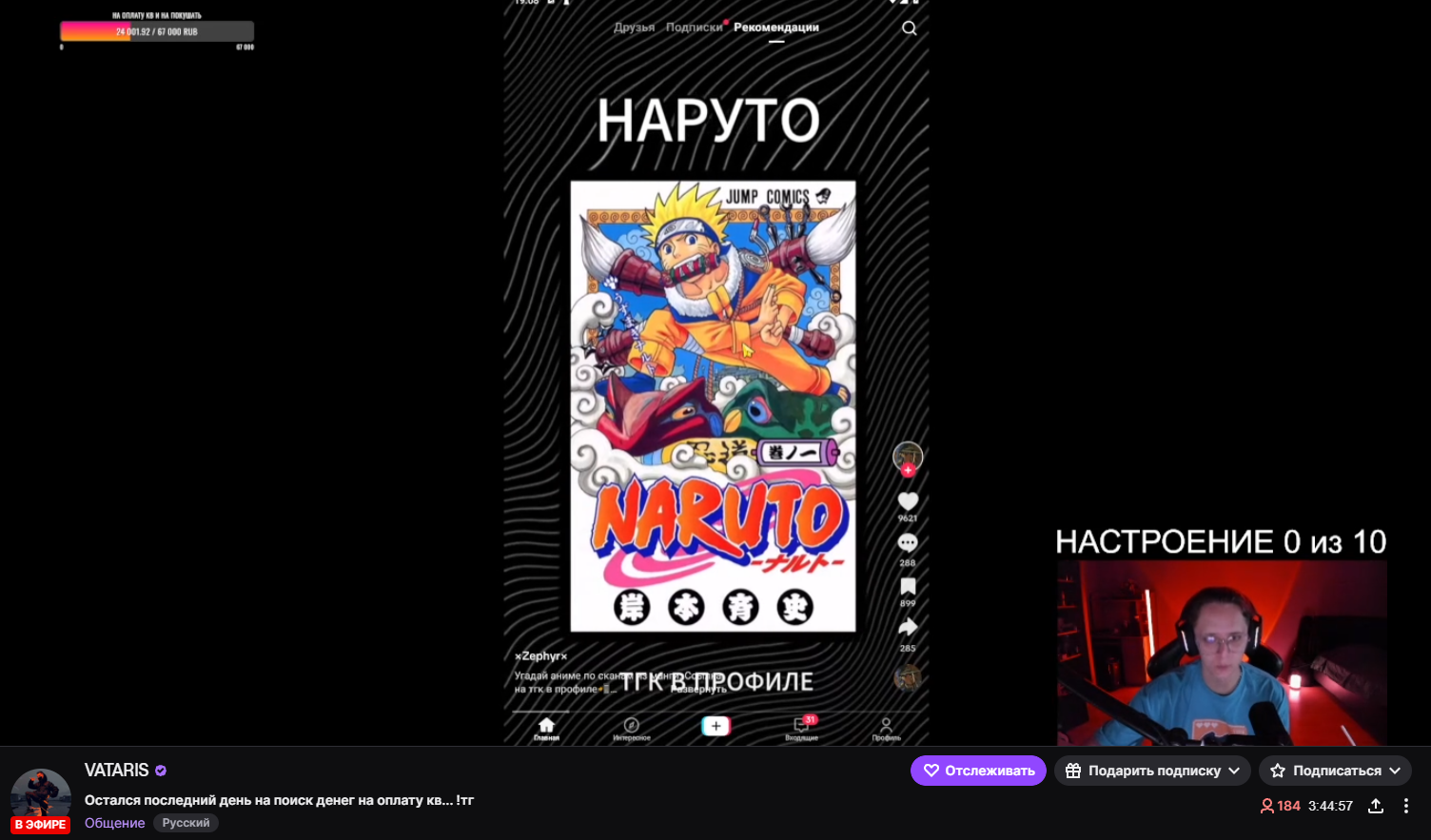Follow creator via avatar plus icon
The height and width of the screenshot is (840, 1431).
[908, 470]
